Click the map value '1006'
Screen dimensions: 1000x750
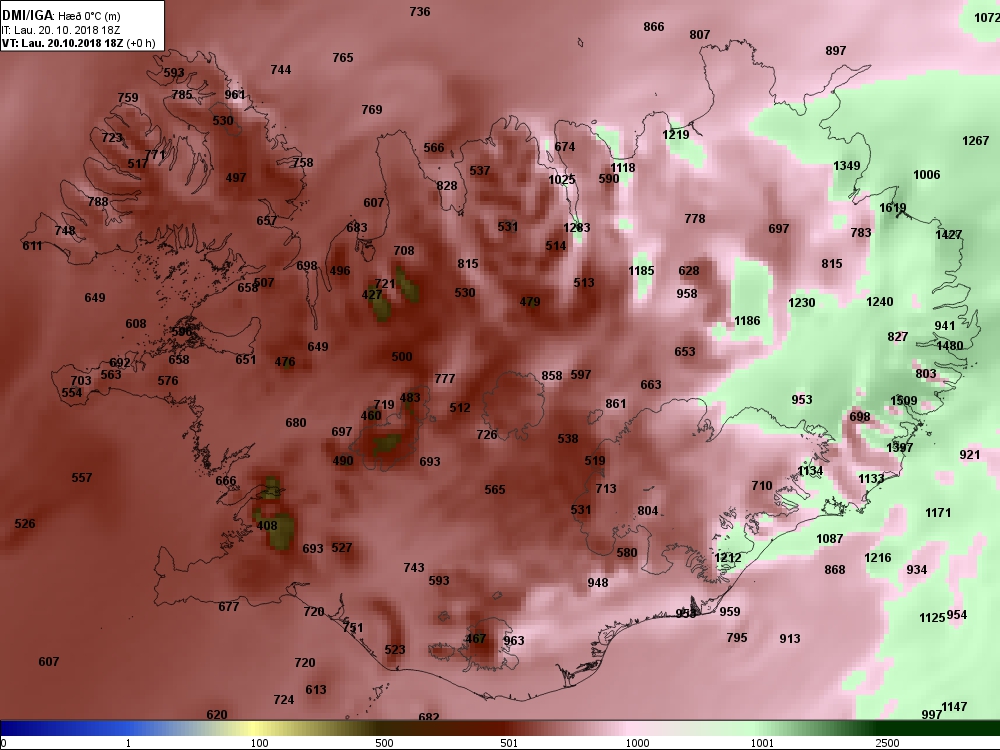(927, 175)
